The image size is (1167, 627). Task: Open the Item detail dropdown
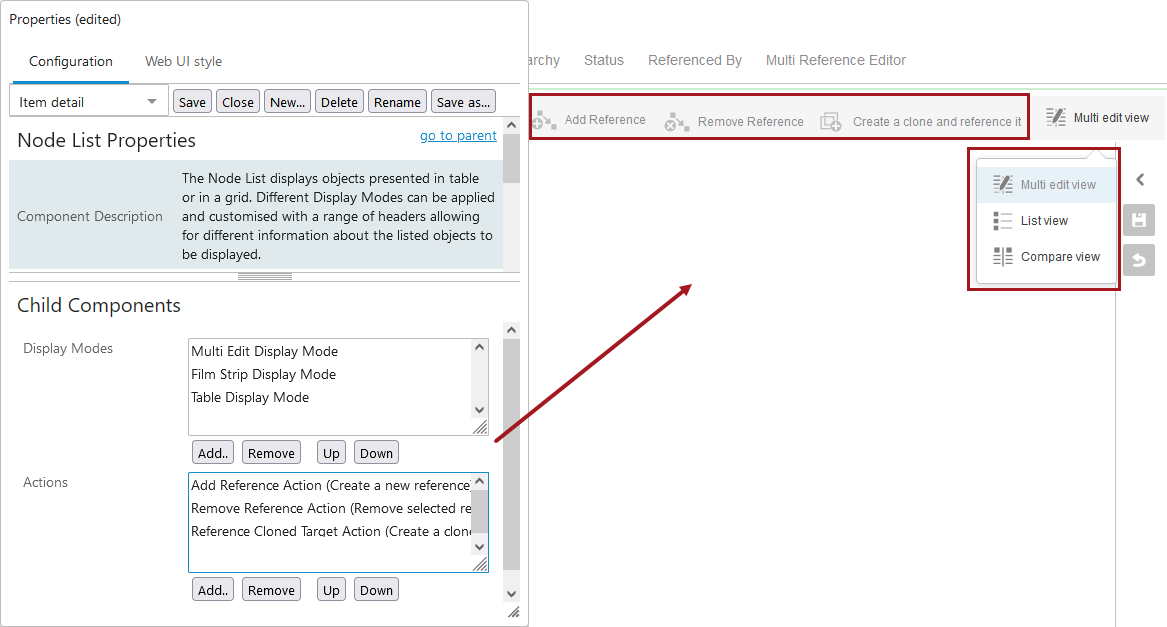pyautogui.click(x=88, y=102)
